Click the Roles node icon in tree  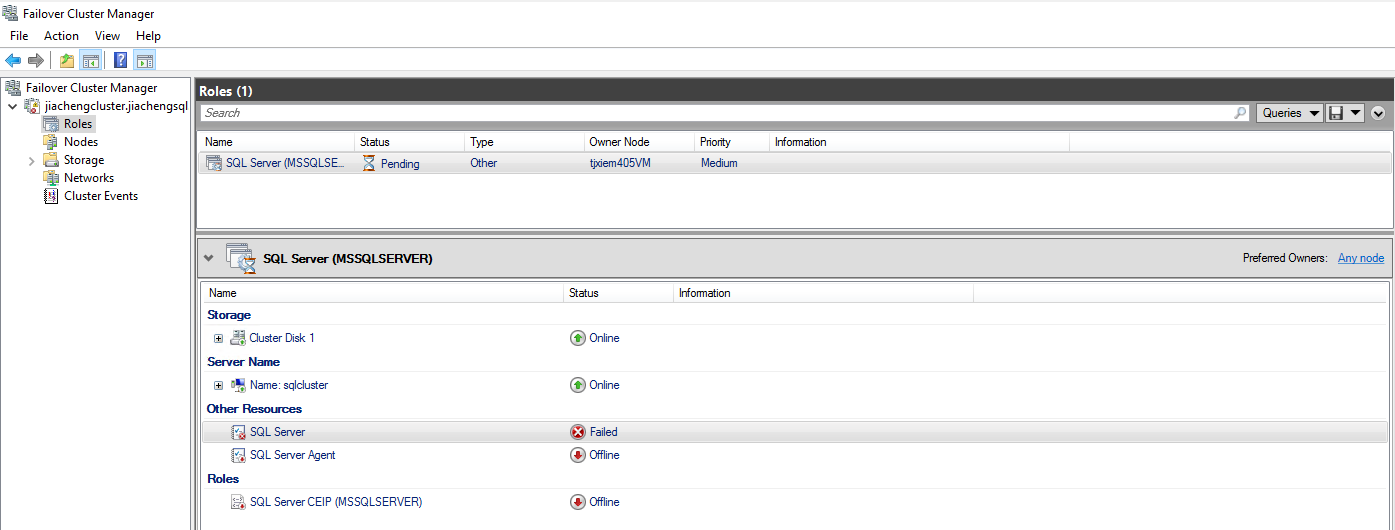[x=51, y=124]
